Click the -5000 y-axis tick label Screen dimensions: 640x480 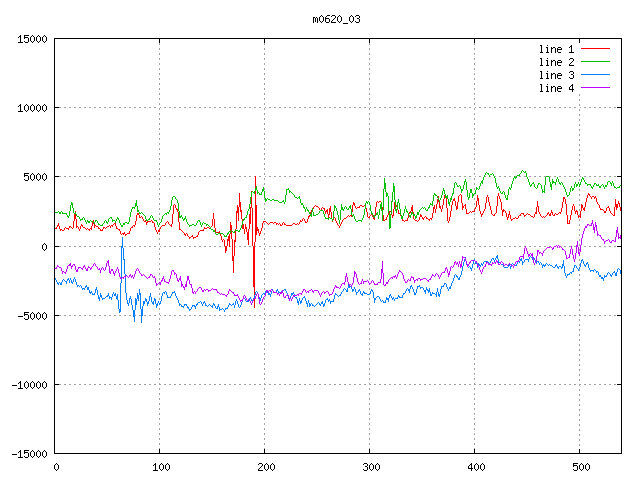32,315
